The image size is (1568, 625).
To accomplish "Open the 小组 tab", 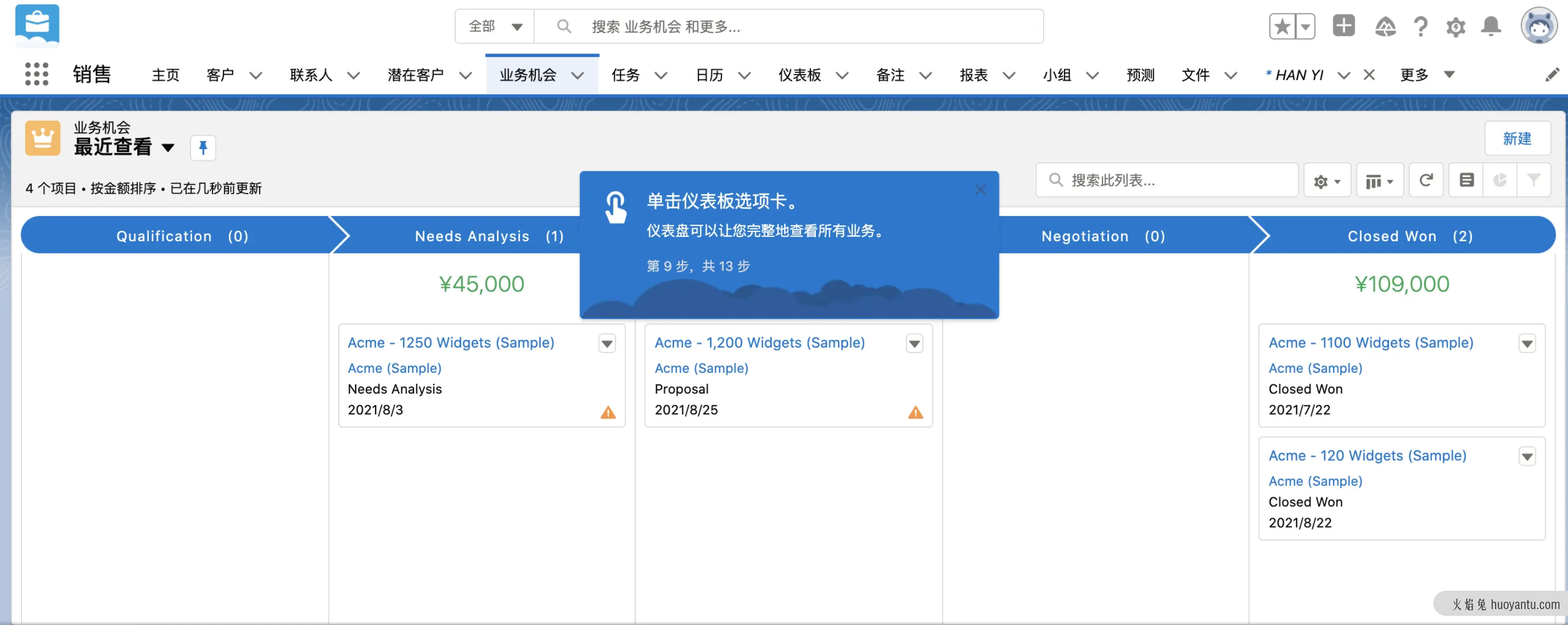I will coord(1057,75).
